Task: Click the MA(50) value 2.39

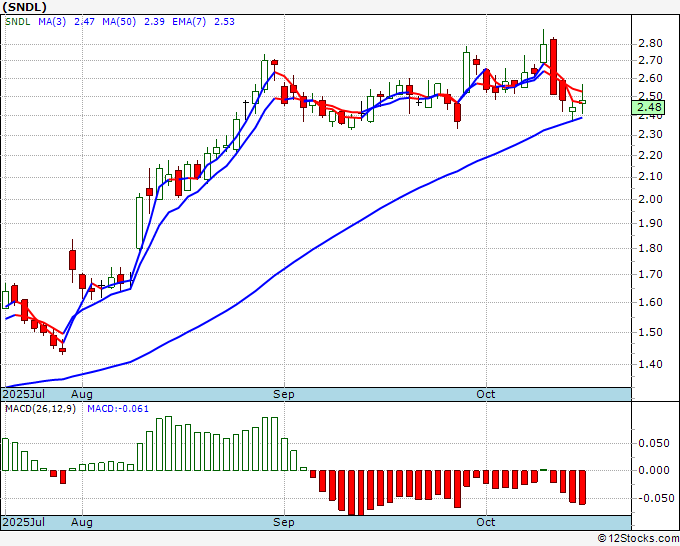Action: (x=154, y=22)
